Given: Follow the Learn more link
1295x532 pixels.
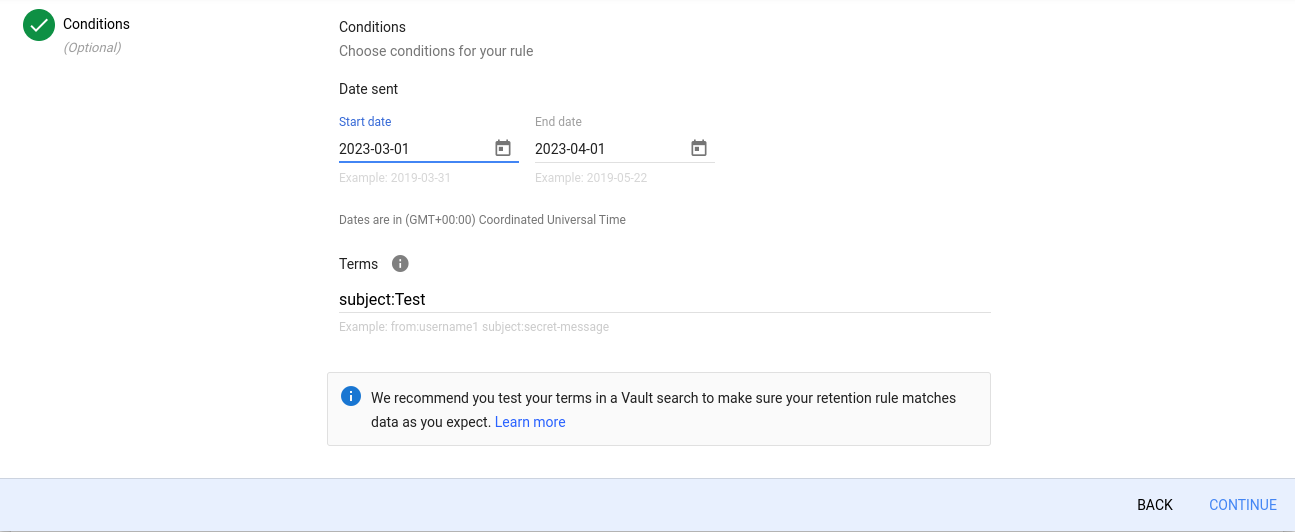Looking at the screenshot, I should (530, 422).
